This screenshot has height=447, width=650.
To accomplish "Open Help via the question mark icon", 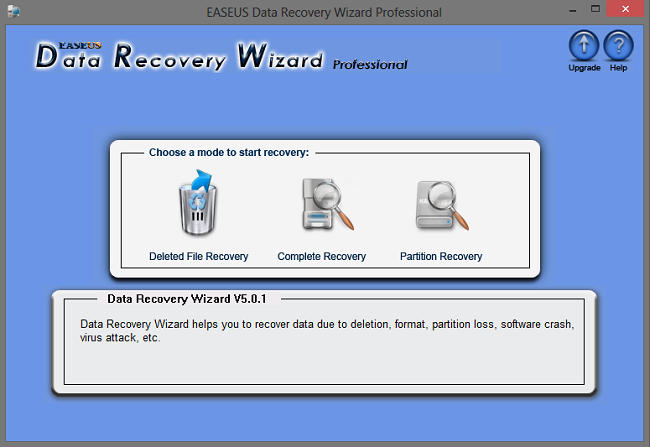I will (618, 45).
